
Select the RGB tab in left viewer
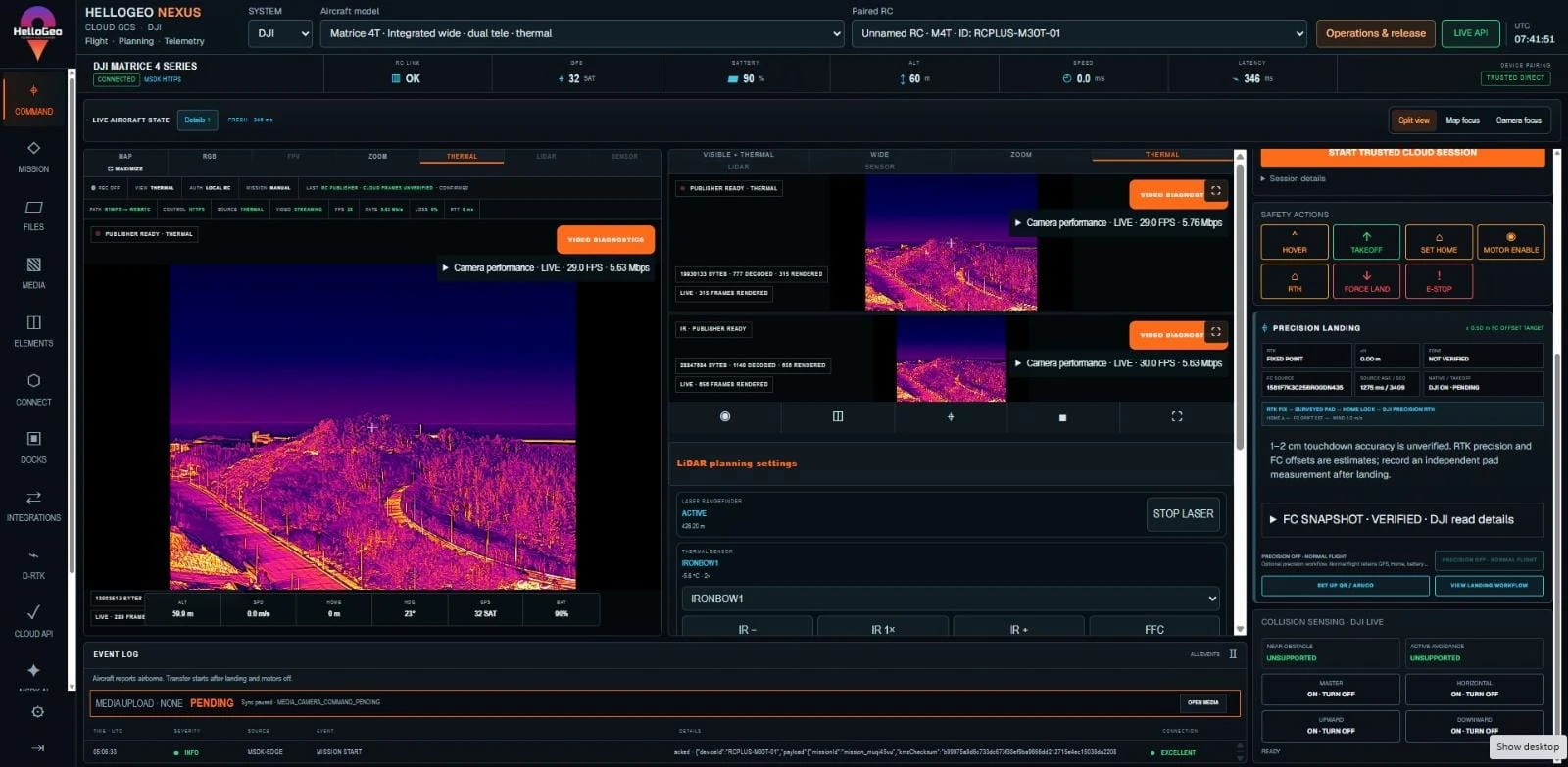click(210, 156)
